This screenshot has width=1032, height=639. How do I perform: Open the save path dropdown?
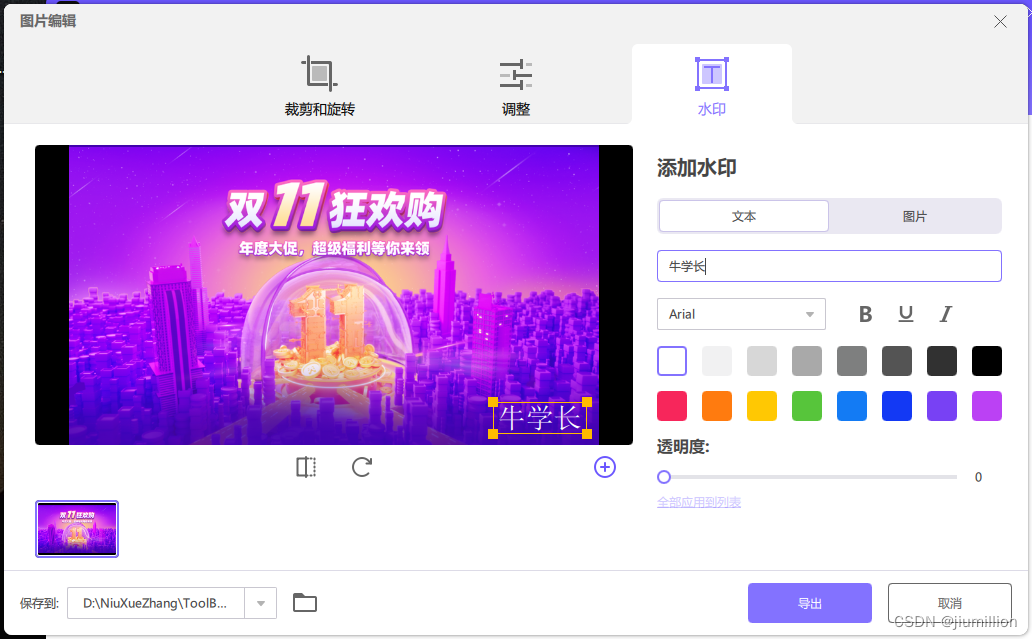pos(261,603)
